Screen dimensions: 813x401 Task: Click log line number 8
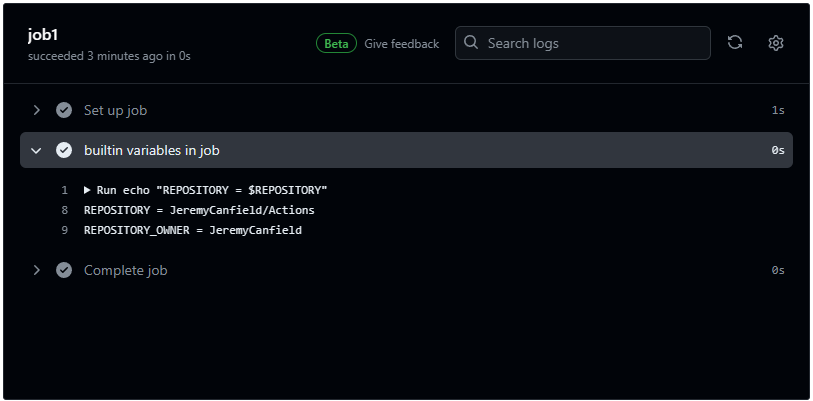pos(64,210)
